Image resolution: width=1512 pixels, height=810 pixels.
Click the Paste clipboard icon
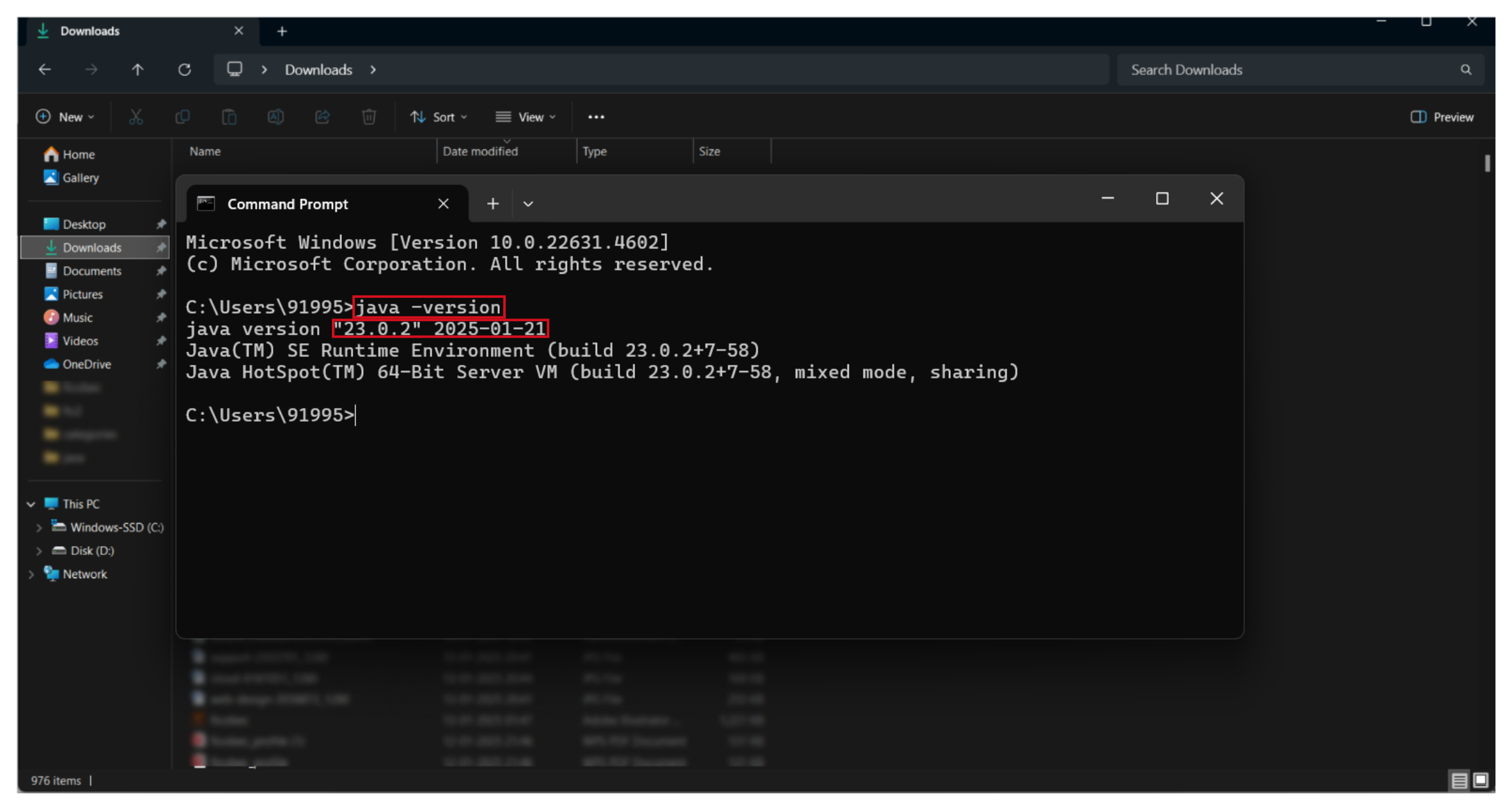tap(229, 117)
